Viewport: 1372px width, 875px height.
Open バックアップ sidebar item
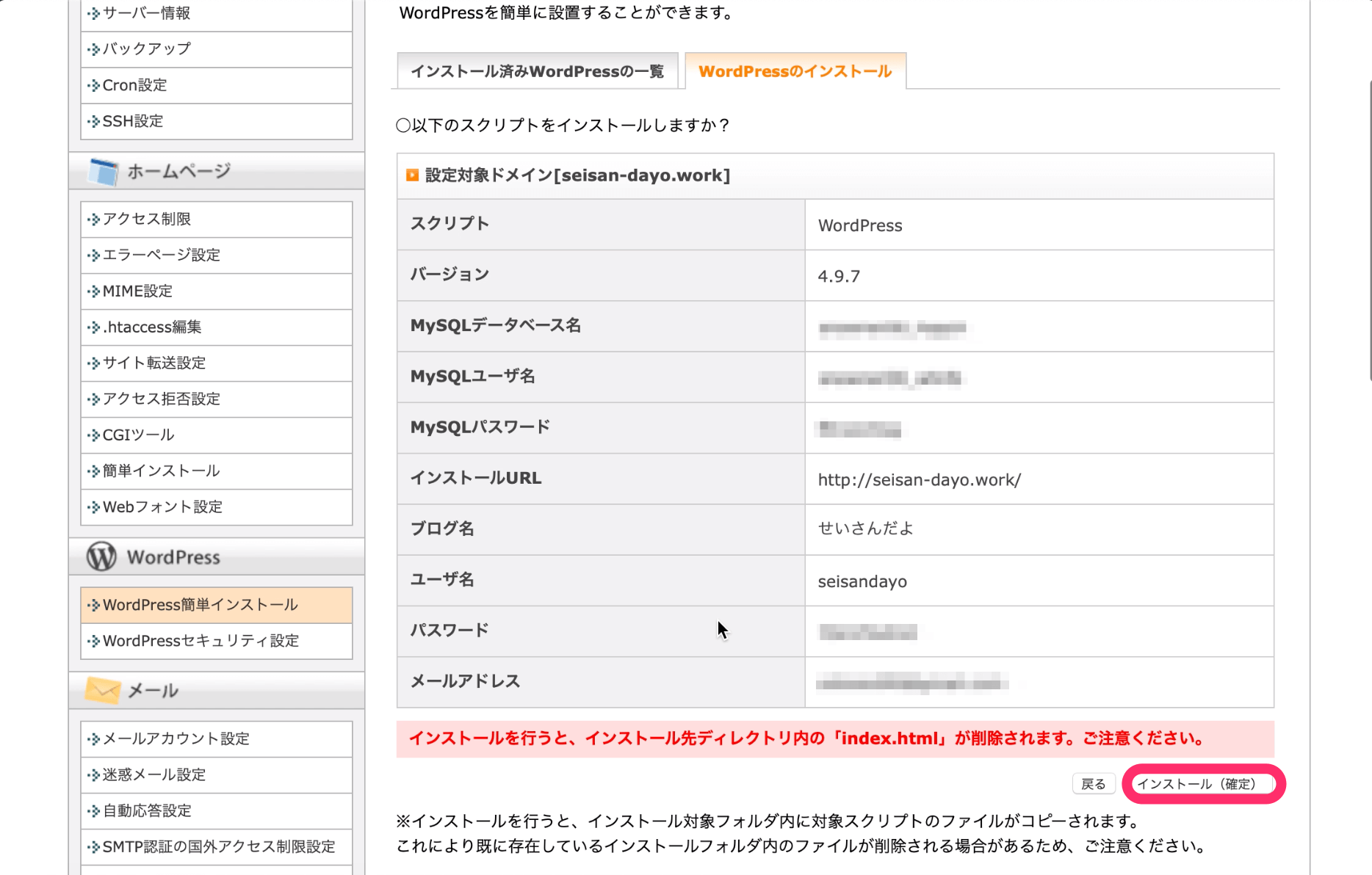pos(147,49)
